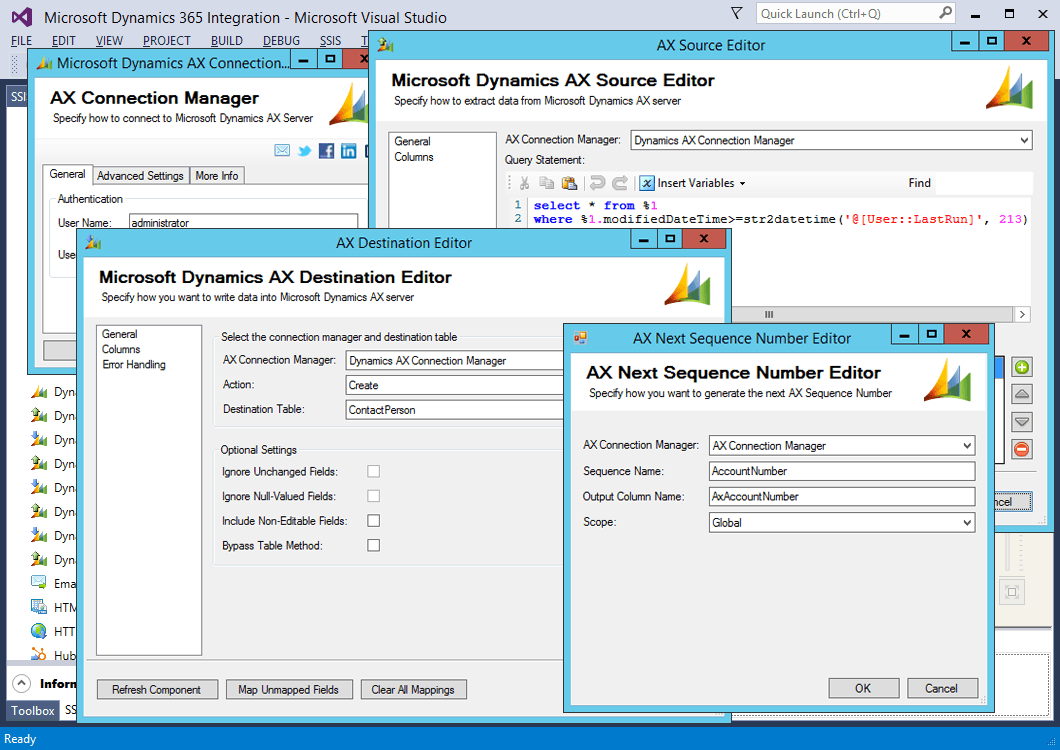Click the Refresh Component button
The image size is (1060, 750).
click(x=157, y=690)
